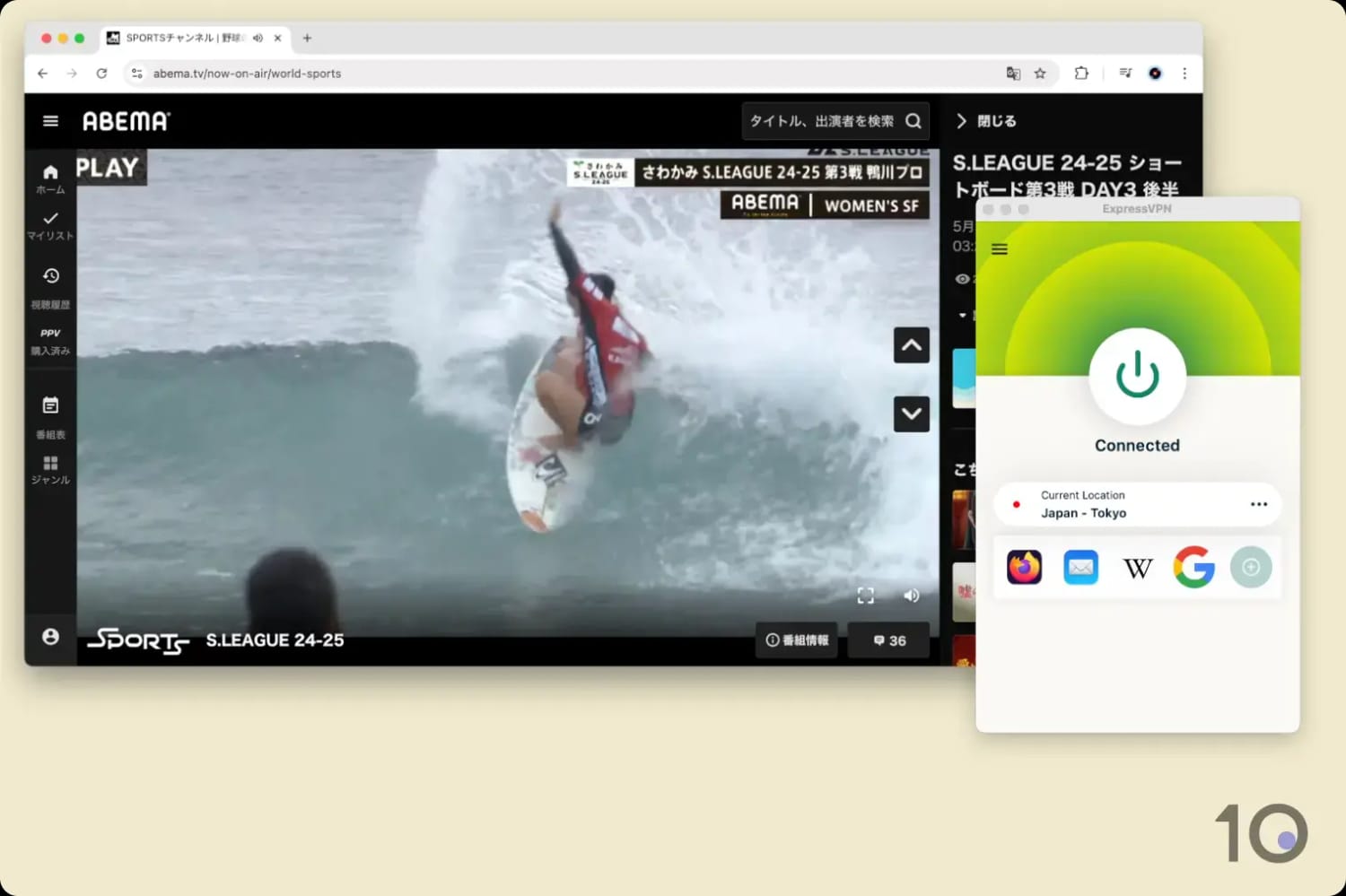
Task: Open My List (マイリスト) in sidebar
Action: click(50, 226)
